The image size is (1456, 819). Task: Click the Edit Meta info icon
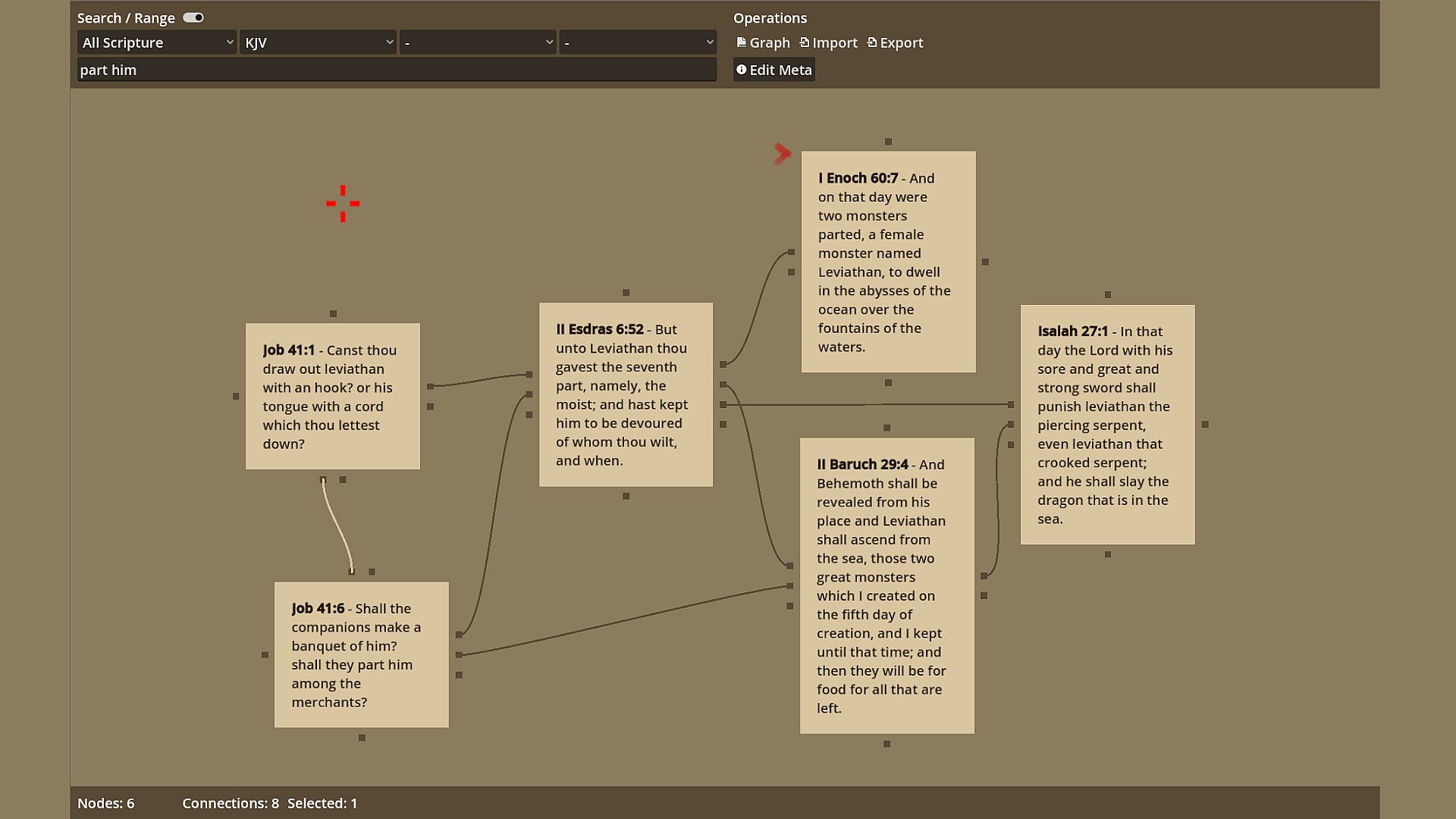pos(742,70)
